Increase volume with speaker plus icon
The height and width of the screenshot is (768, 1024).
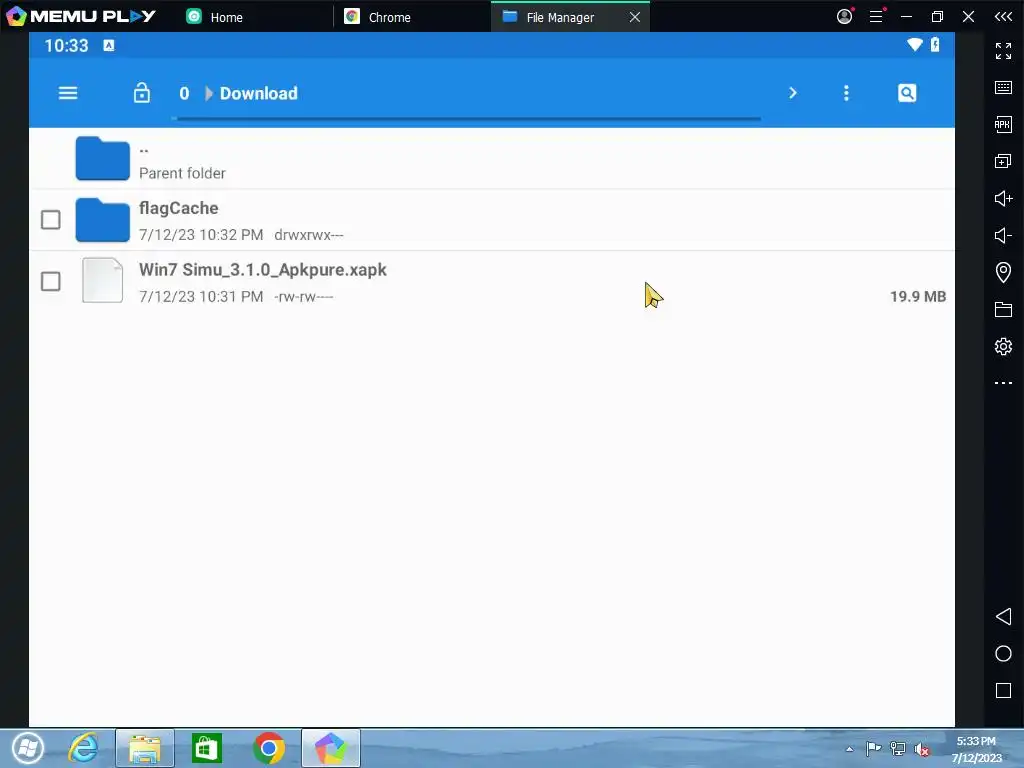pos(1003,199)
